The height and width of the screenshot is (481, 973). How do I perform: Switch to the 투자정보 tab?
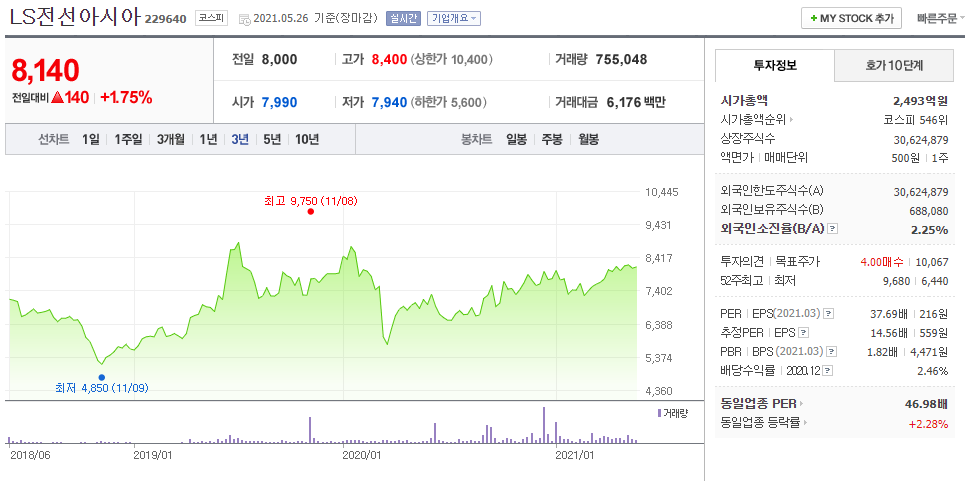coord(774,65)
